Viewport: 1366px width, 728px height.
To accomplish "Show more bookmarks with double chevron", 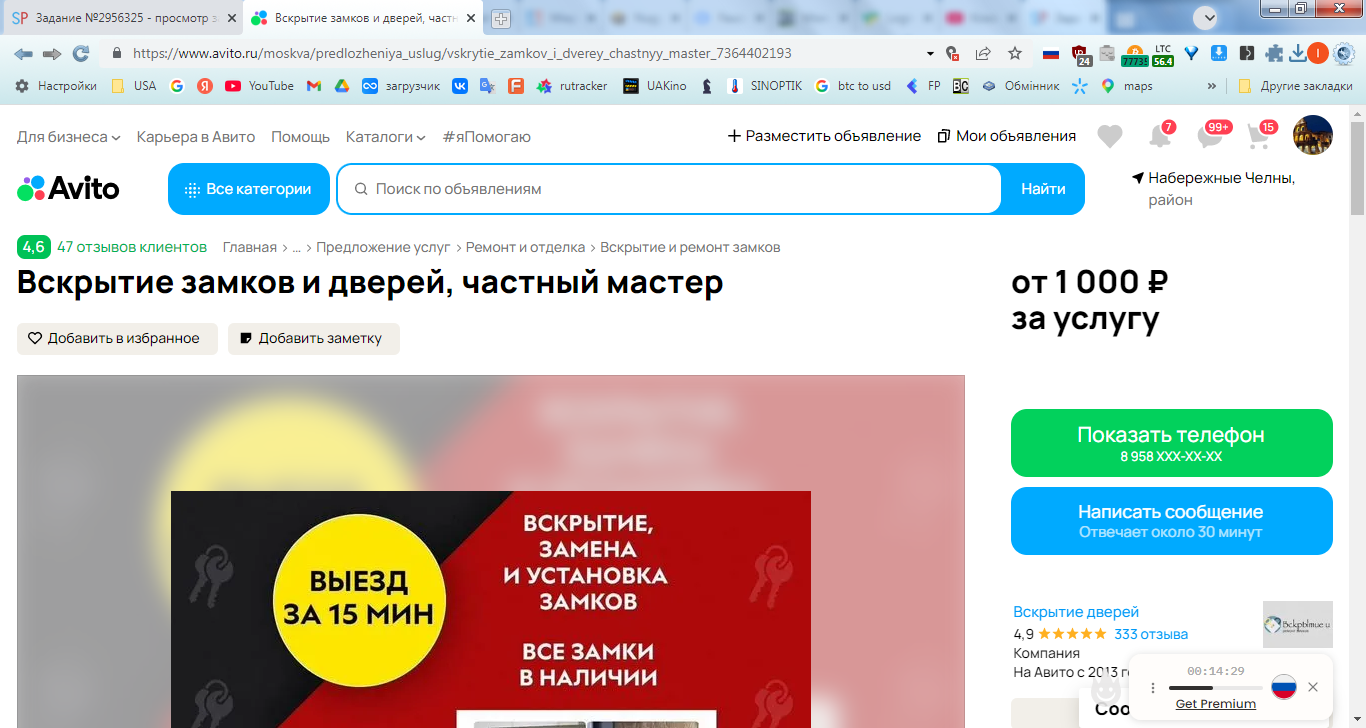I will (x=1212, y=86).
